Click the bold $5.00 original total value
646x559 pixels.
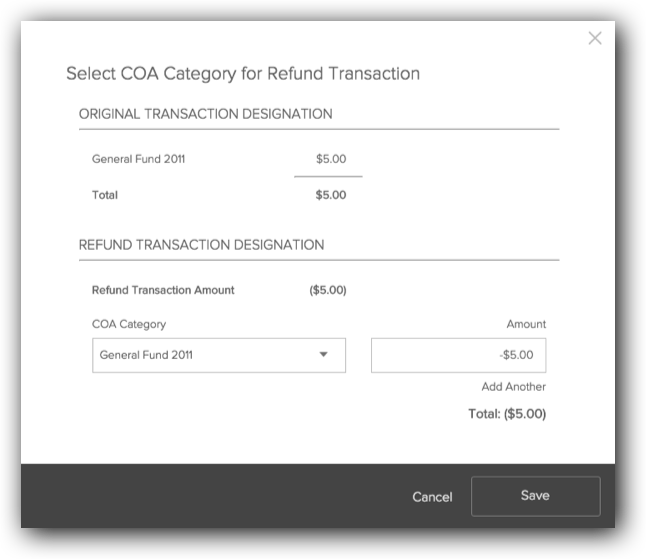coord(331,195)
